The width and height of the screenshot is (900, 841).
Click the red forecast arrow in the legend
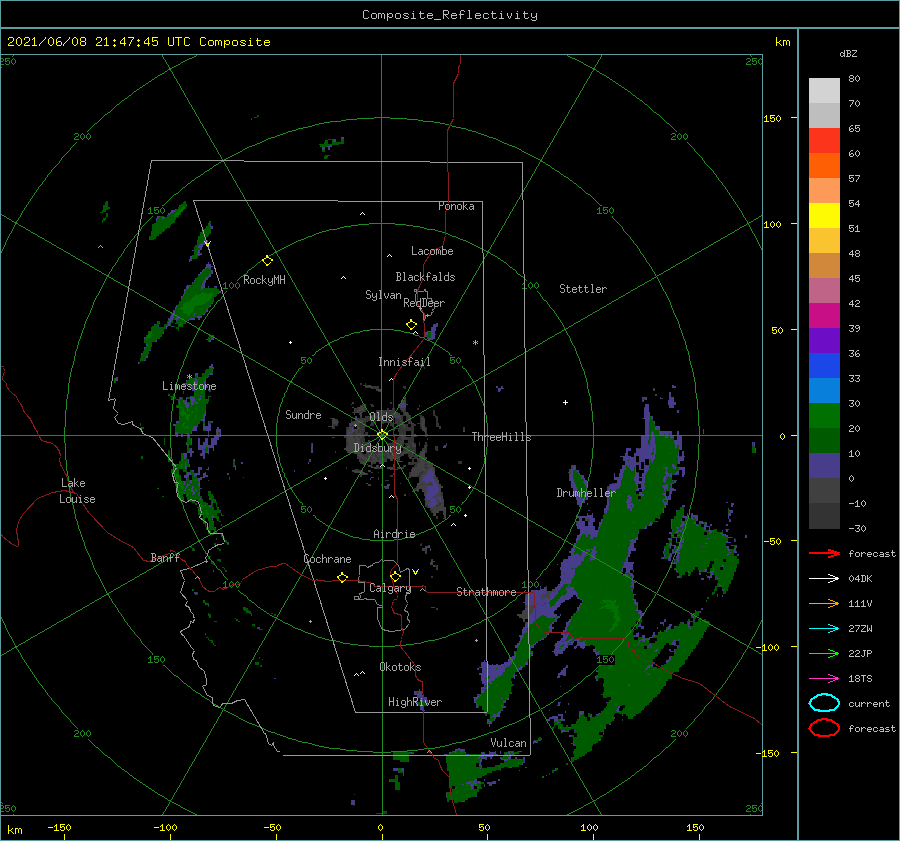pos(824,553)
